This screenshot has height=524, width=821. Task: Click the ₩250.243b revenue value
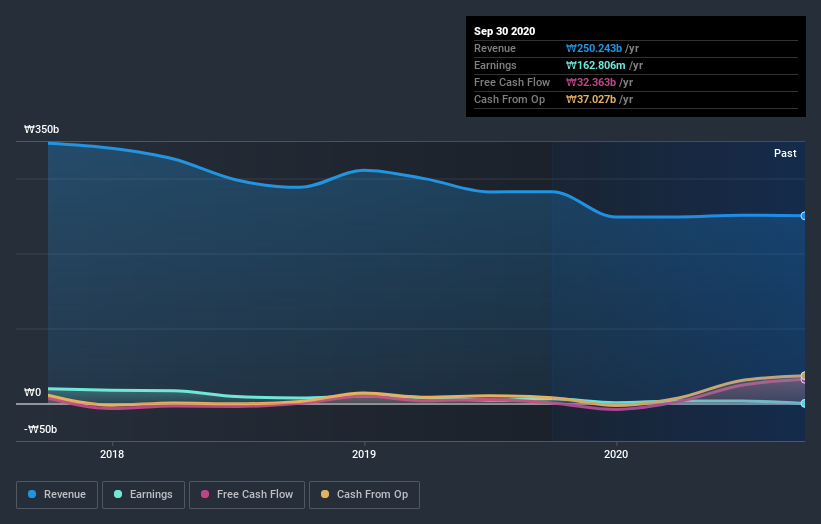point(594,48)
